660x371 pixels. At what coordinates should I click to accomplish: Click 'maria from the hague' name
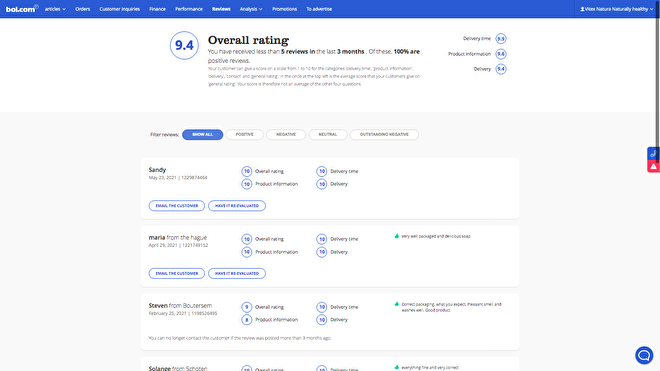click(178, 238)
